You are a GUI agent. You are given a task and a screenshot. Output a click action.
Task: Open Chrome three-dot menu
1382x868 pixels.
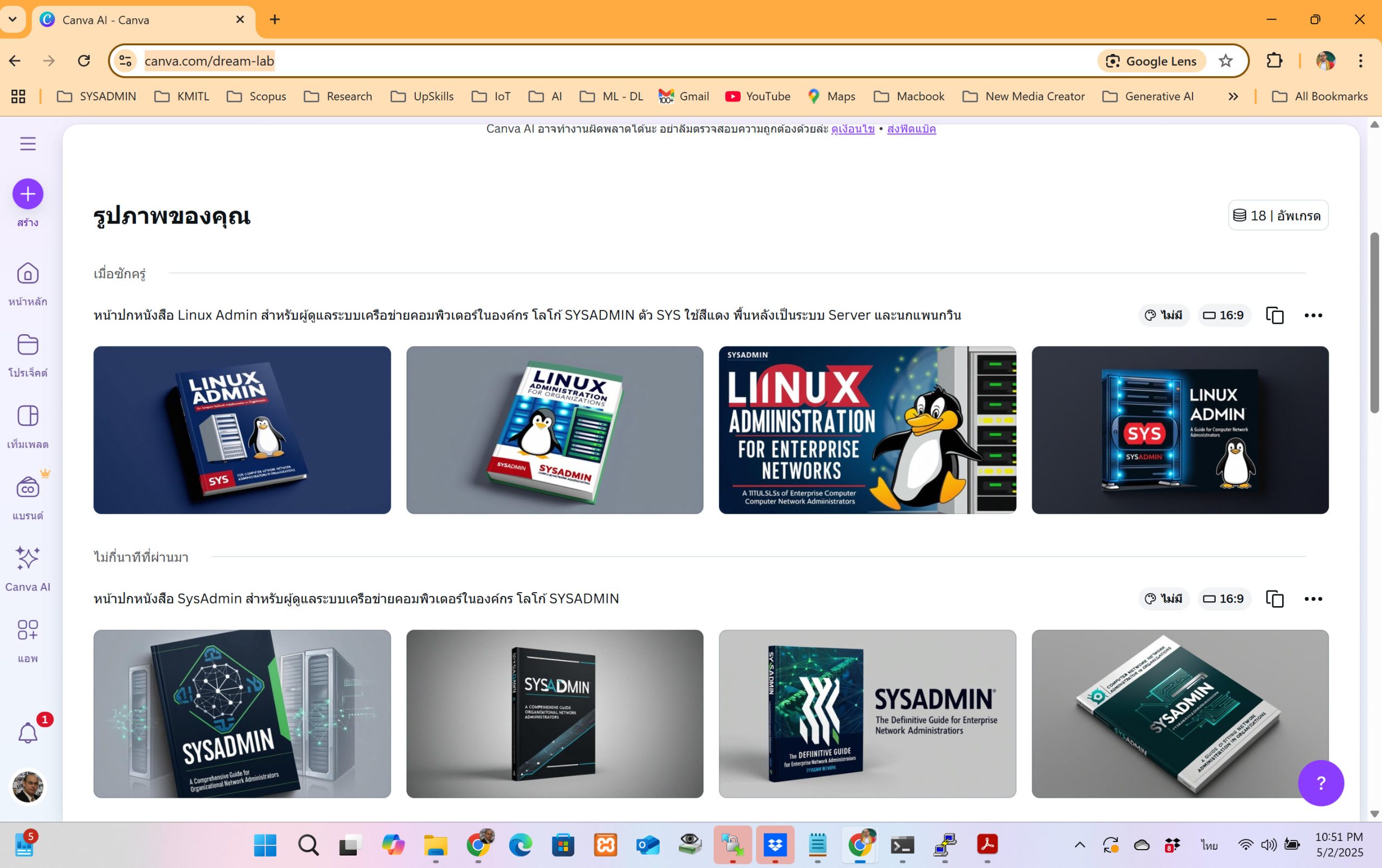coord(1360,61)
